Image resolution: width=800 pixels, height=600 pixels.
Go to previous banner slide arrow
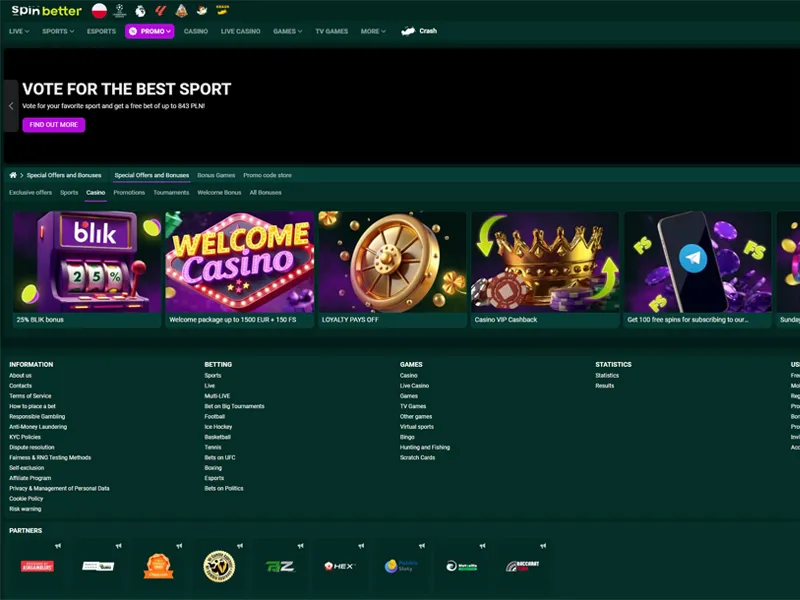11,106
